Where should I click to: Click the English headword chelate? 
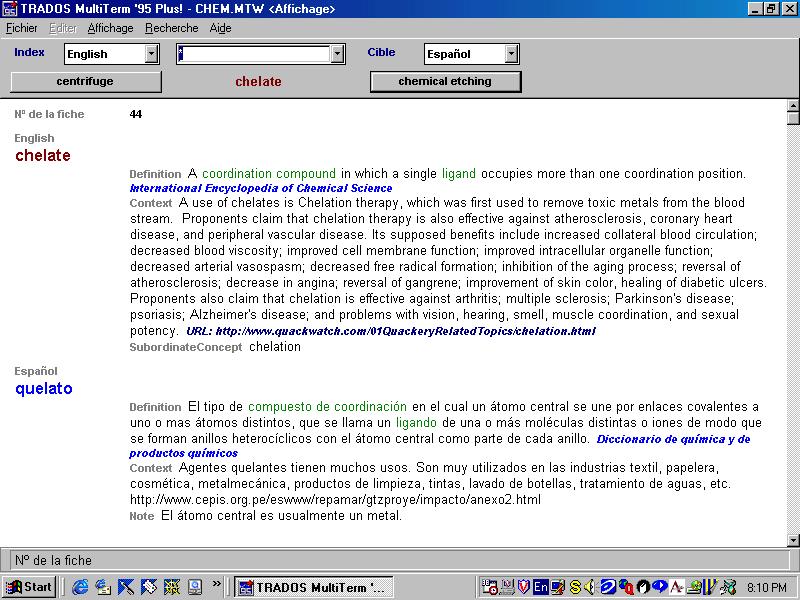[43, 156]
